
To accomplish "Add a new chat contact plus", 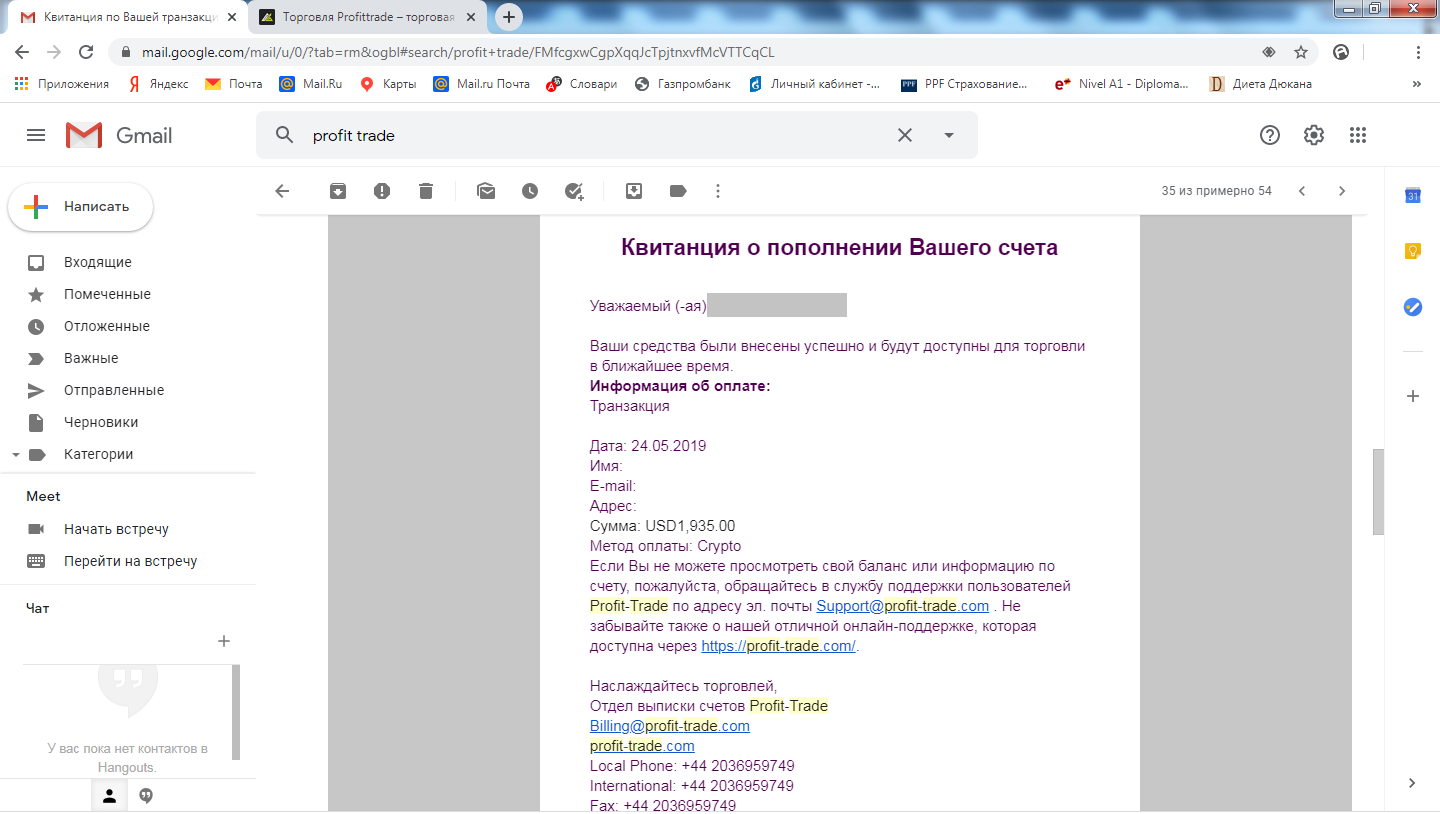I will (224, 641).
